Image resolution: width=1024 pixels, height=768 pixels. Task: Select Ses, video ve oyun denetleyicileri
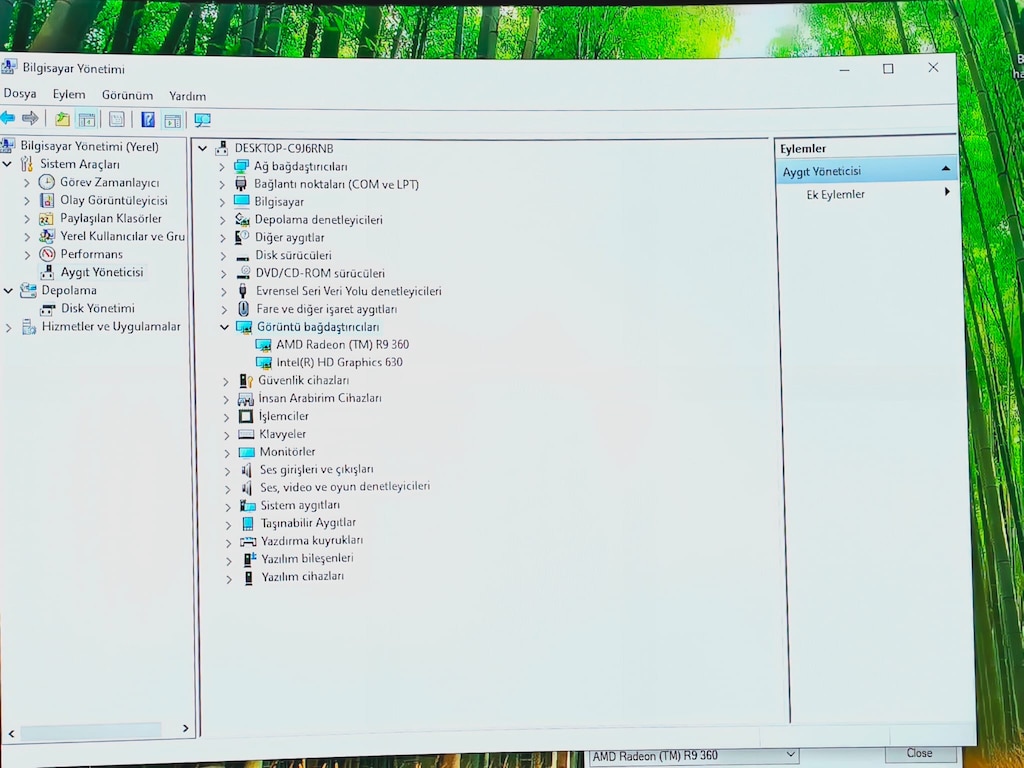click(x=345, y=487)
